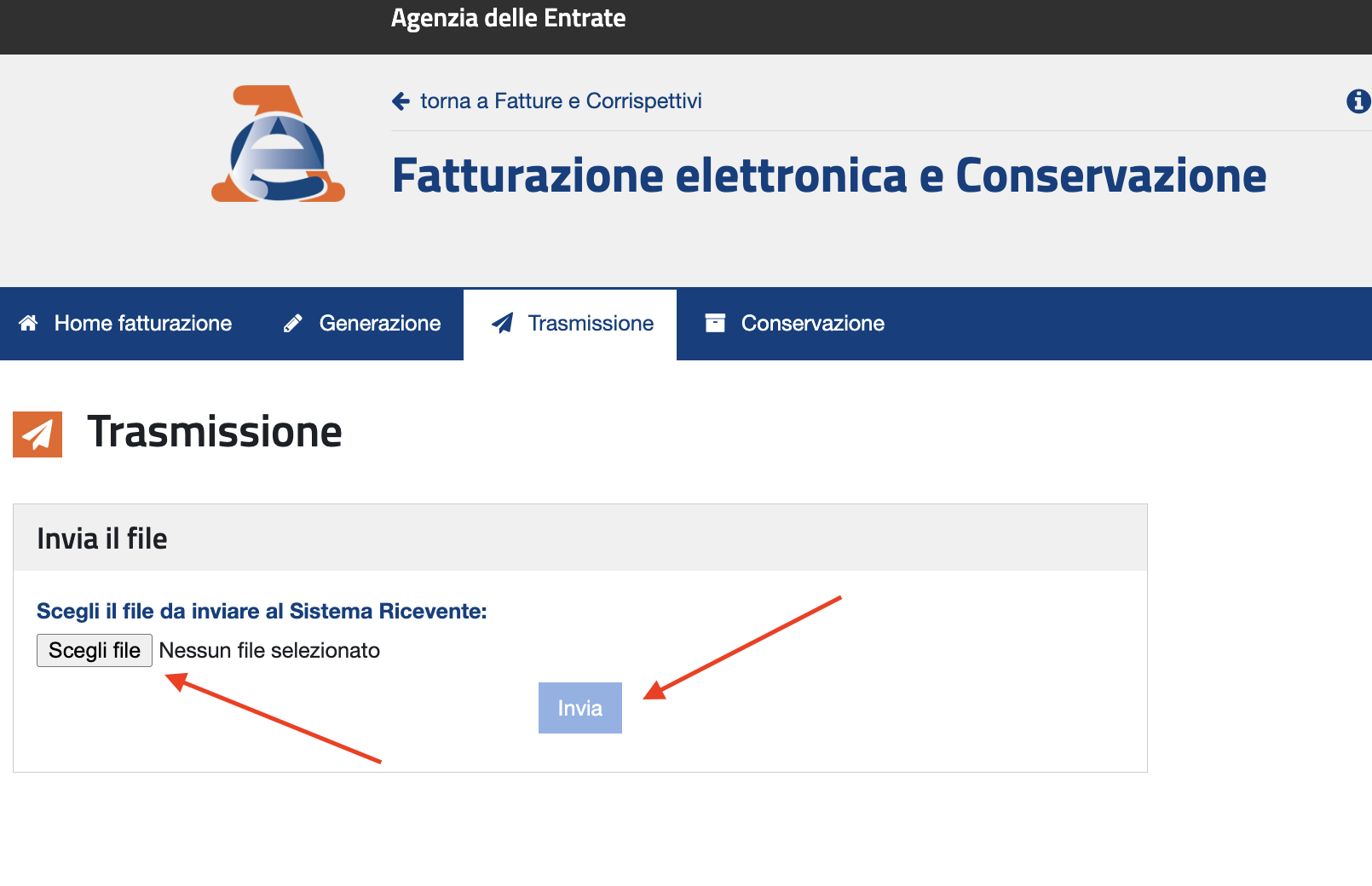Switch to the Generazione tab
This screenshot has height=886, width=1372.
tap(362, 324)
